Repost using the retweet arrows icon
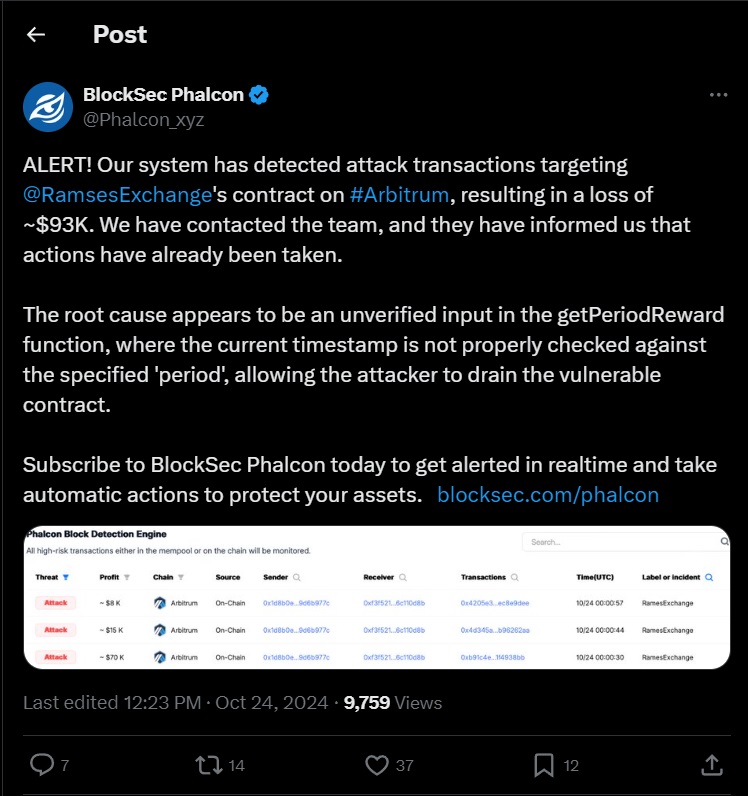Screen dimensions: 748x796 click(x=209, y=765)
